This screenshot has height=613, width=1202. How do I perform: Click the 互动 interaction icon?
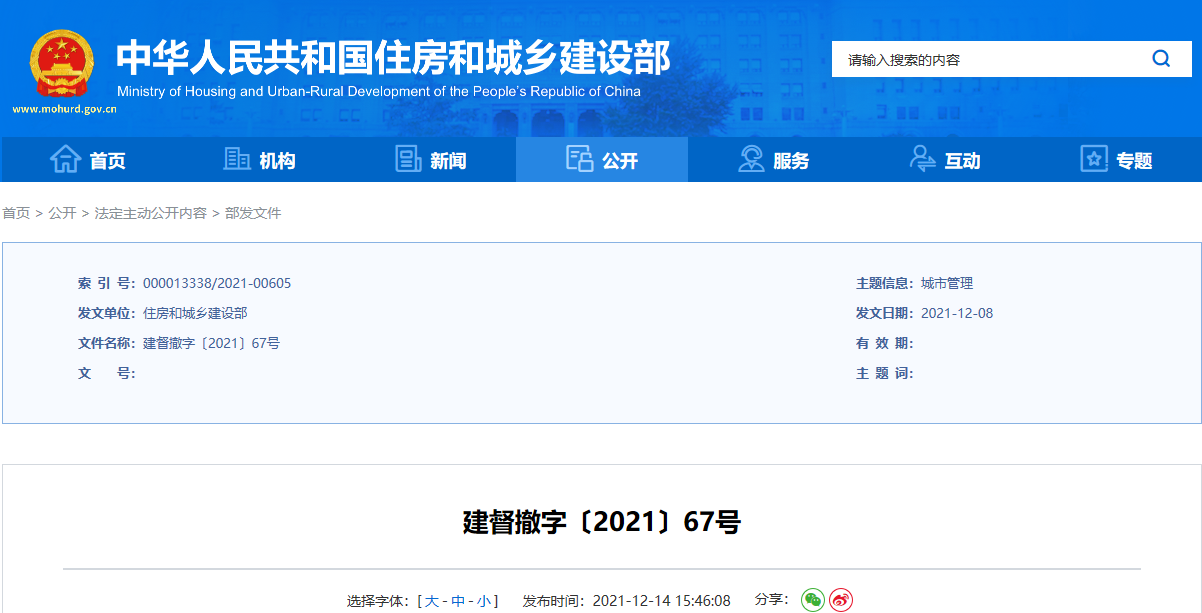point(921,159)
